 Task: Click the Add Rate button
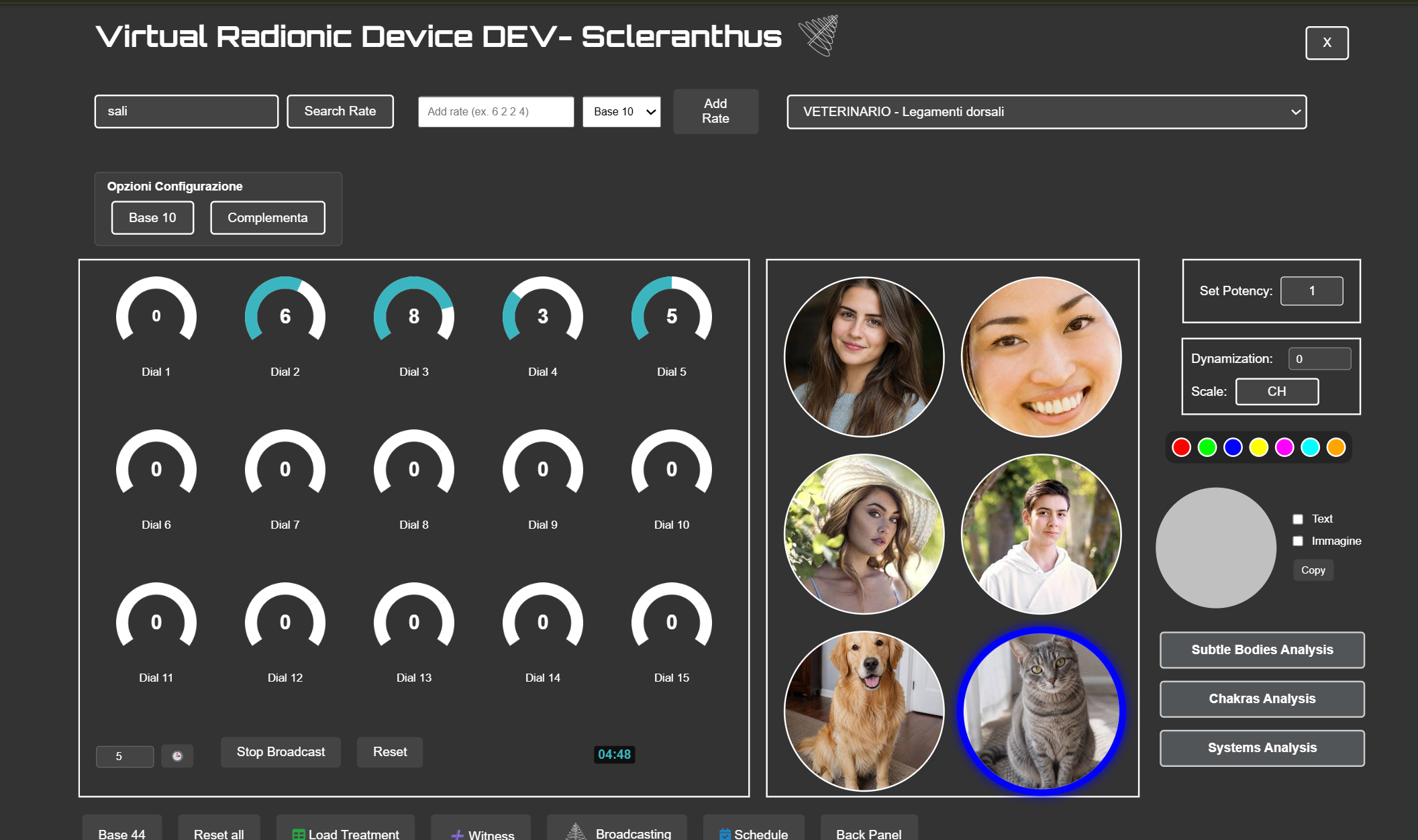[715, 111]
